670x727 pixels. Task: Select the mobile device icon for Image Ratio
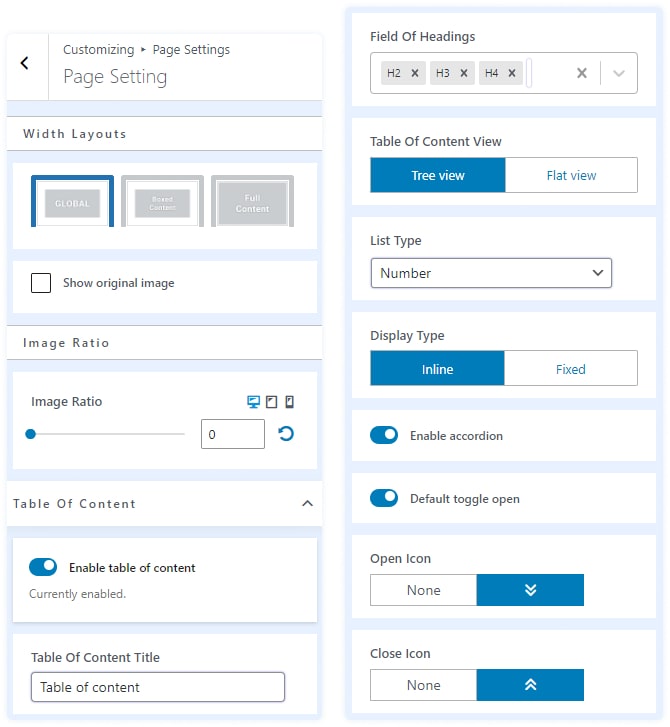point(289,402)
